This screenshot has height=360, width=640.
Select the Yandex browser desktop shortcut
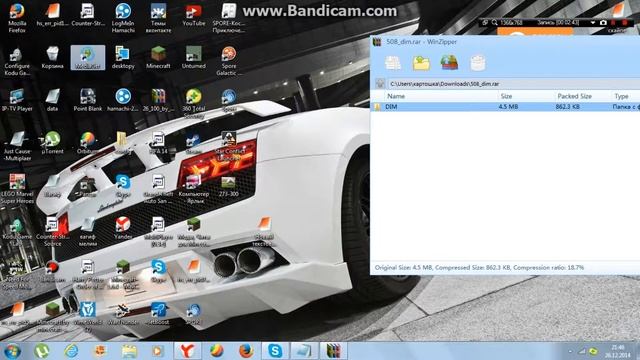point(123,229)
